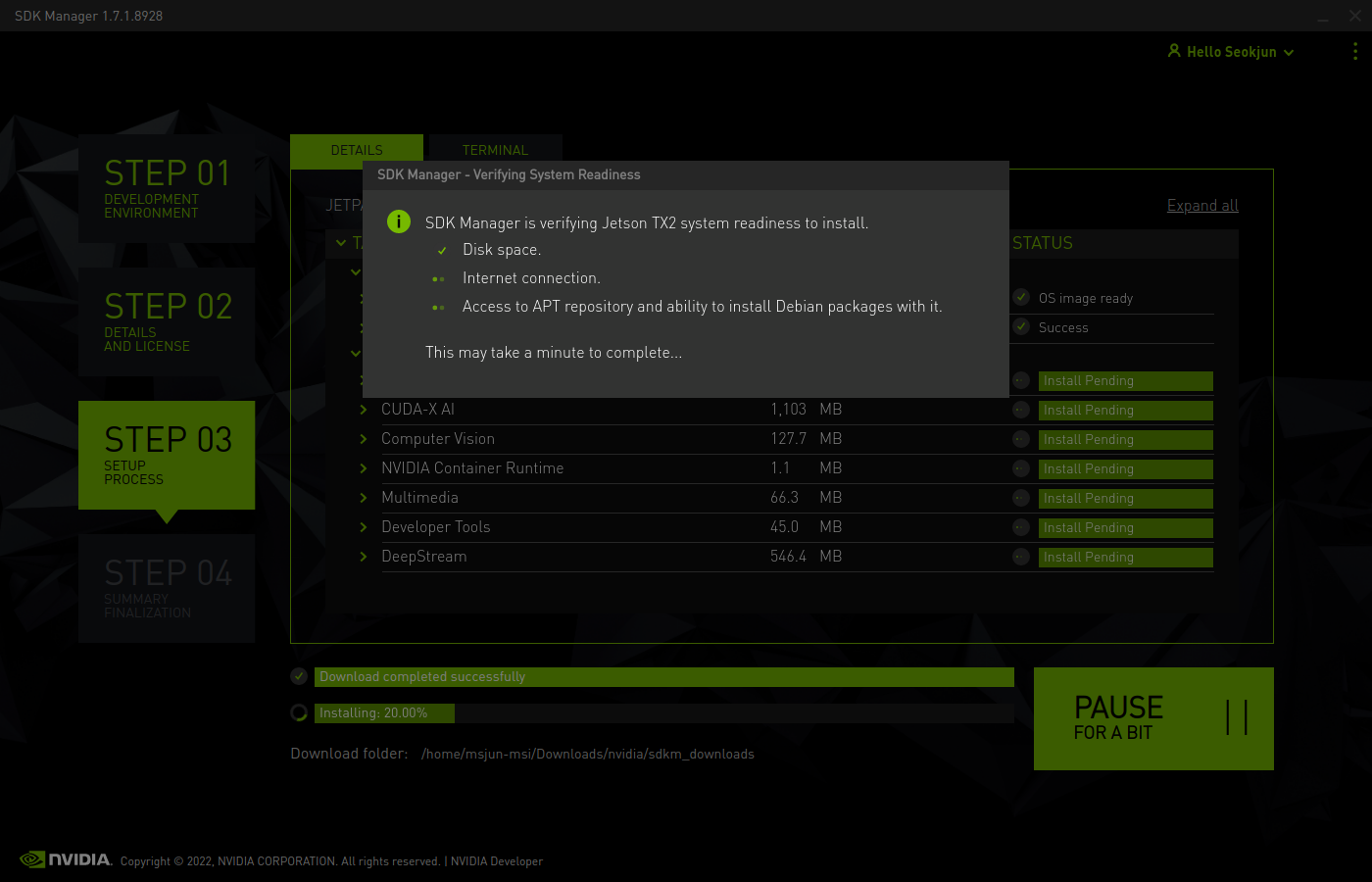Switch to the TERMINAL tab

(495, 150)
